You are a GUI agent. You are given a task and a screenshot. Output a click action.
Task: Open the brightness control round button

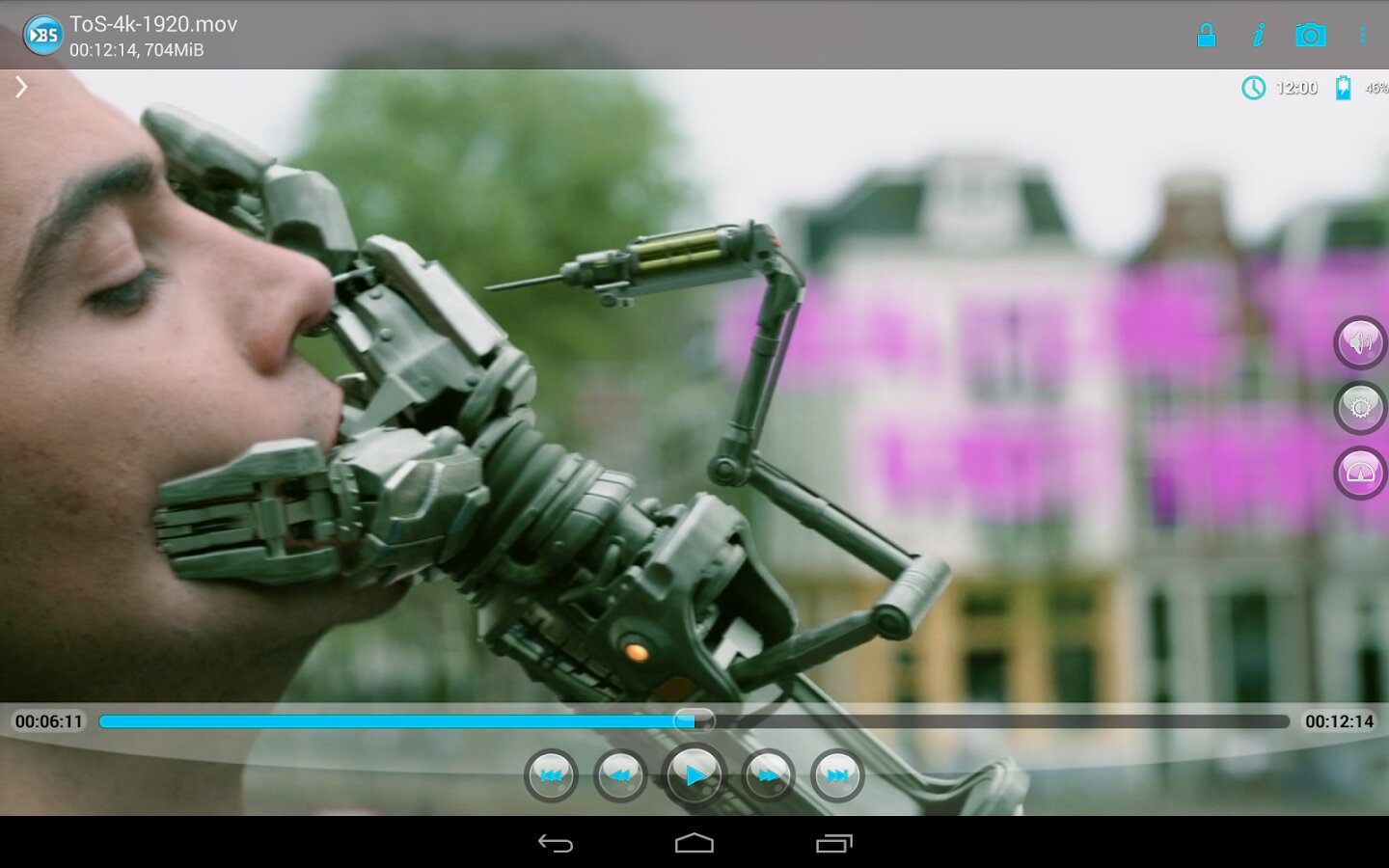pyautogui.click(x=1360, y=408)
